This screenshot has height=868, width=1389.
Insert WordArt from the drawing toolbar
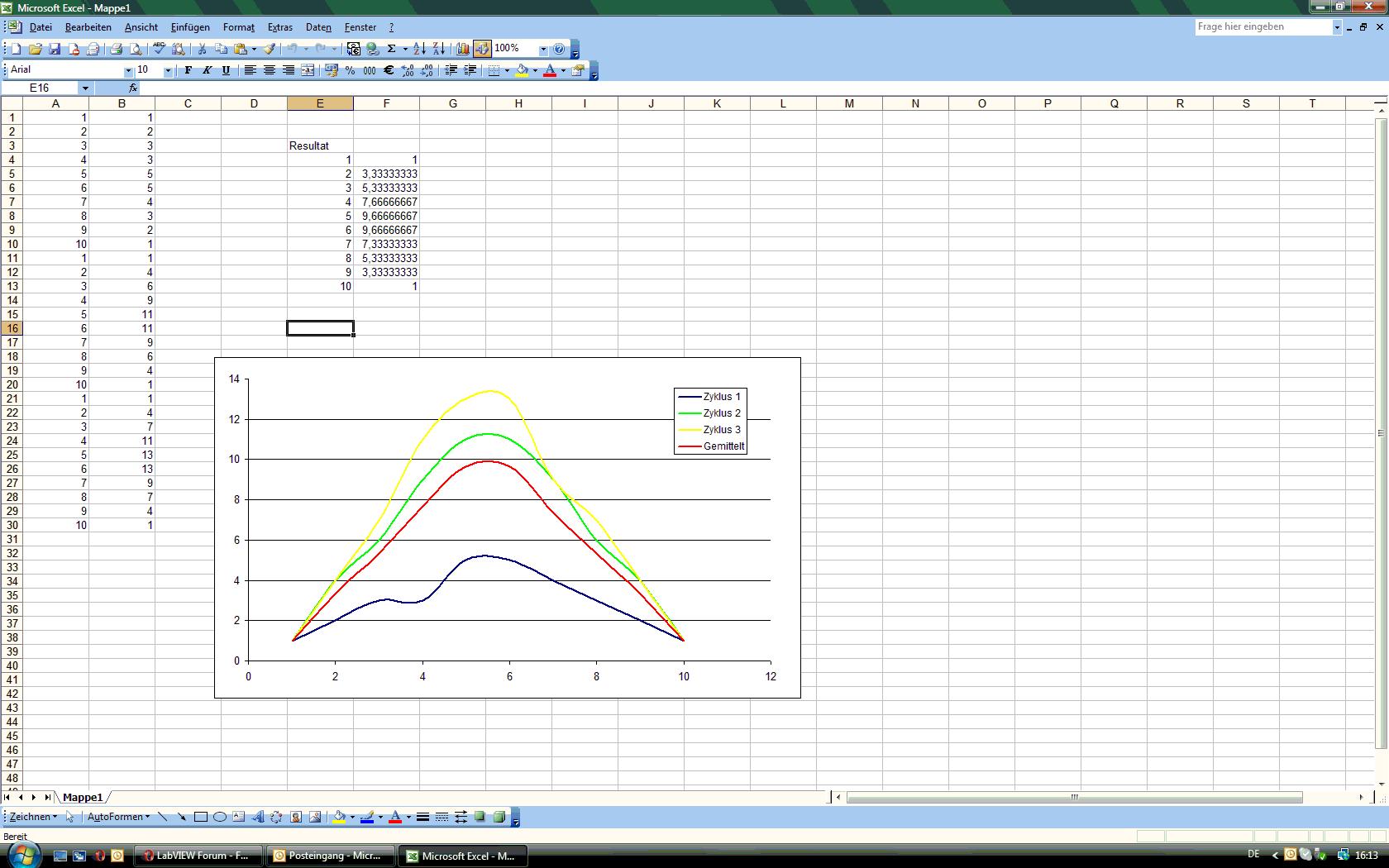pyautogui.click(x=257, y=817)
